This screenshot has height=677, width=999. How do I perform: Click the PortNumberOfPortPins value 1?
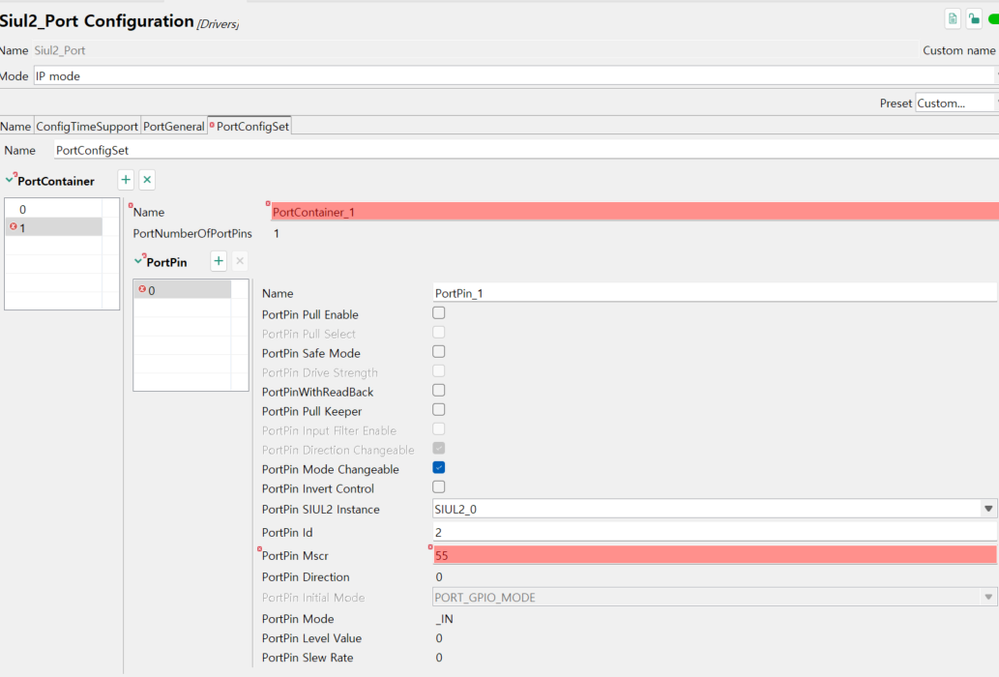[277, 233]
